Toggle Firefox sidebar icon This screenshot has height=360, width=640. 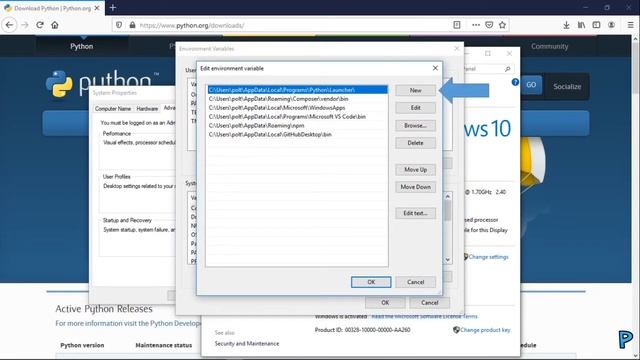pos(596,25)
